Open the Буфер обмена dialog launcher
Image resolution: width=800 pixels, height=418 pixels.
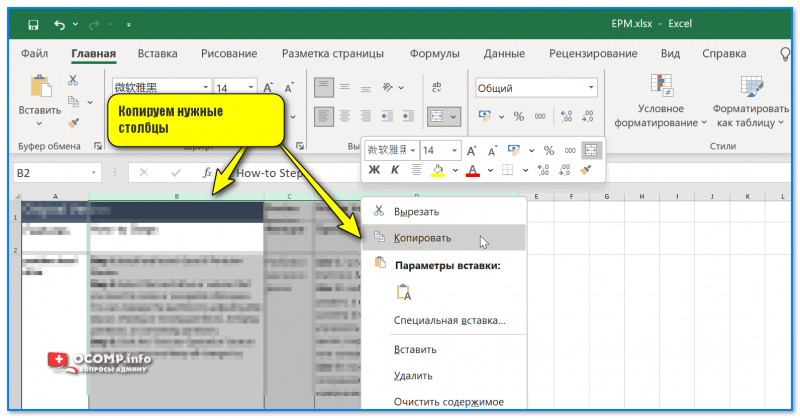pyautogui.click(x=97, y=146)
